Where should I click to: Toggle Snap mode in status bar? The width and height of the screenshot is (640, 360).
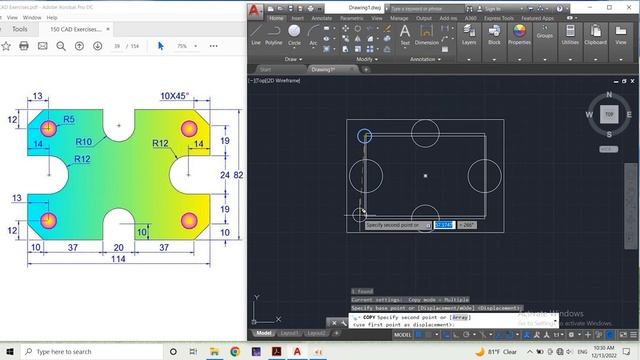click(428, 335)
